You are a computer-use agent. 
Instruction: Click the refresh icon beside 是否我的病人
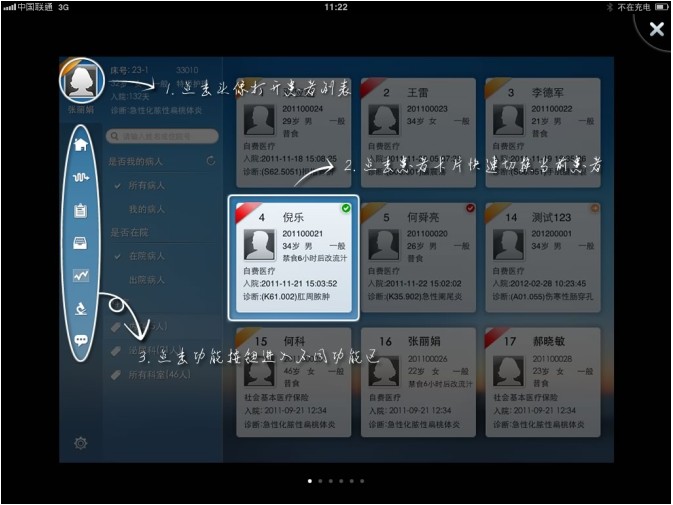210,161
